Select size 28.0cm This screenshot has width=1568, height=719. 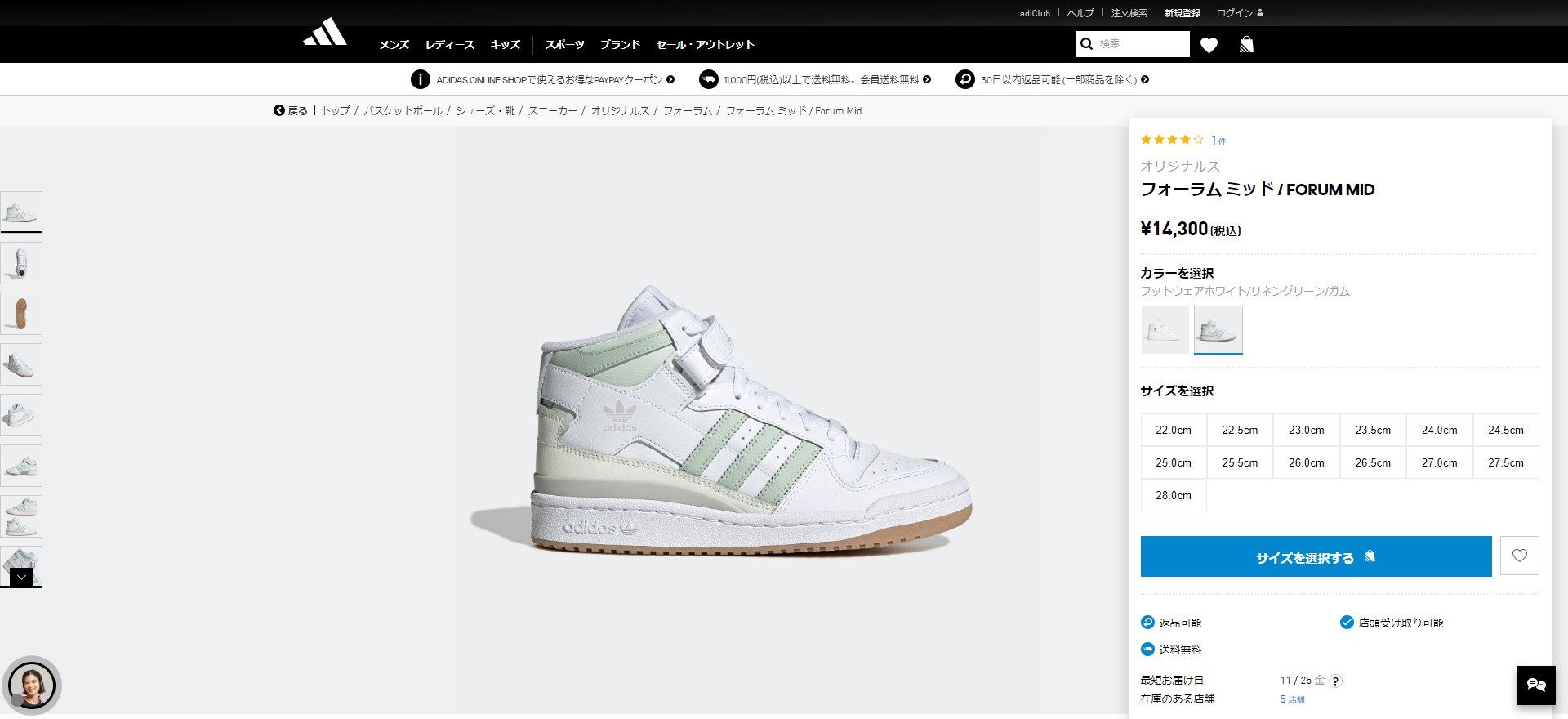point(1174,495)
